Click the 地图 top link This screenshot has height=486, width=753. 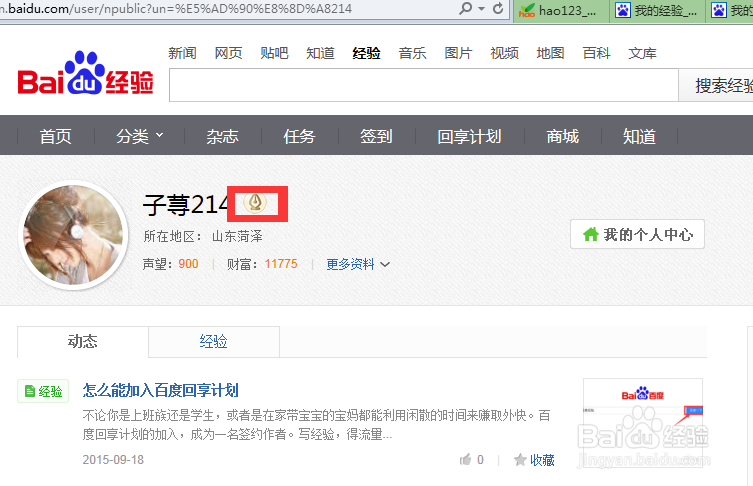click(x=550, y=53)
